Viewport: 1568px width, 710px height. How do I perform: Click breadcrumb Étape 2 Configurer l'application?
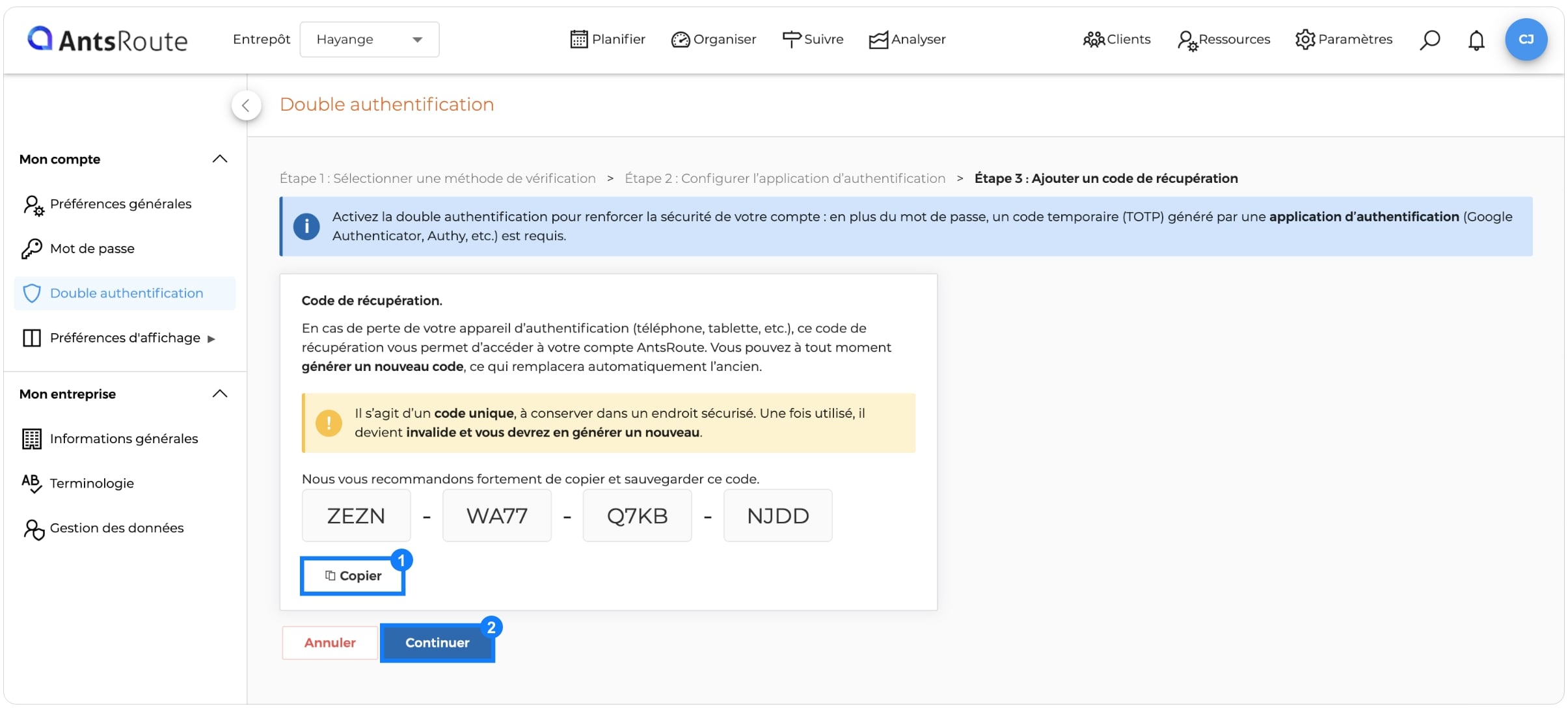click(785, 178)
